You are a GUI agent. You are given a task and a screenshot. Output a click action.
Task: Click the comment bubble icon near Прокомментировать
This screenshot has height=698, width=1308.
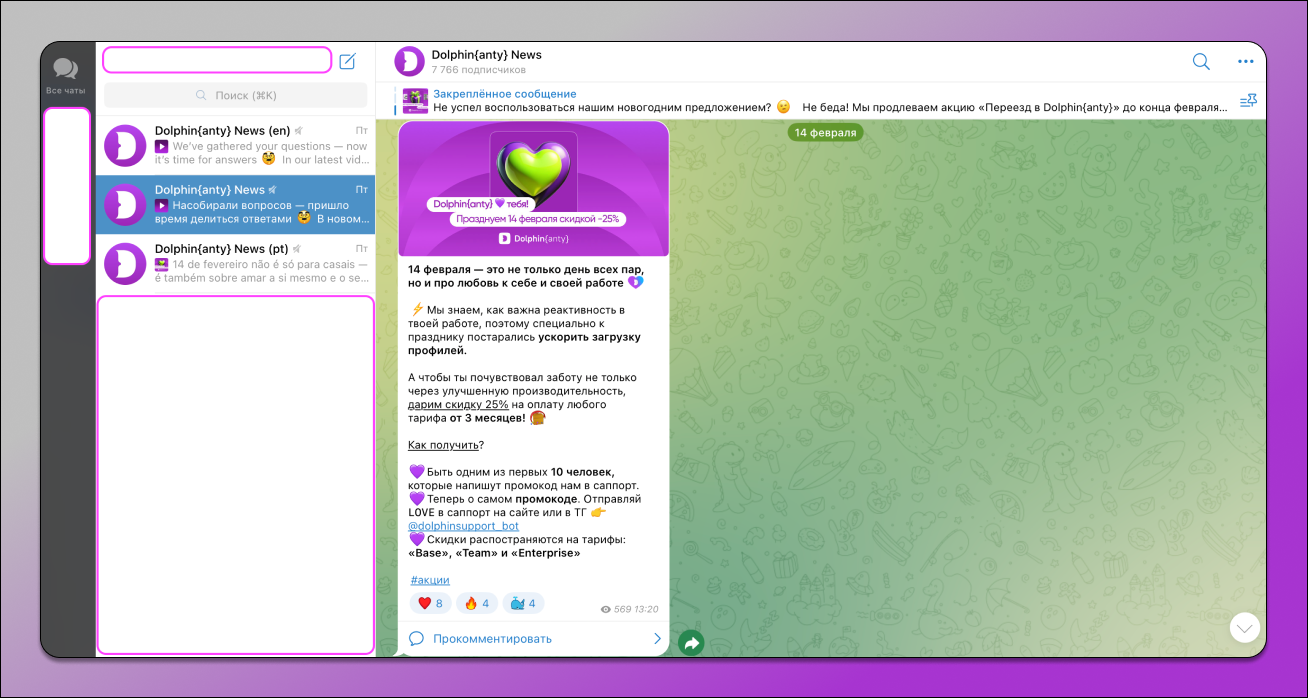click(x=416, y=637)
